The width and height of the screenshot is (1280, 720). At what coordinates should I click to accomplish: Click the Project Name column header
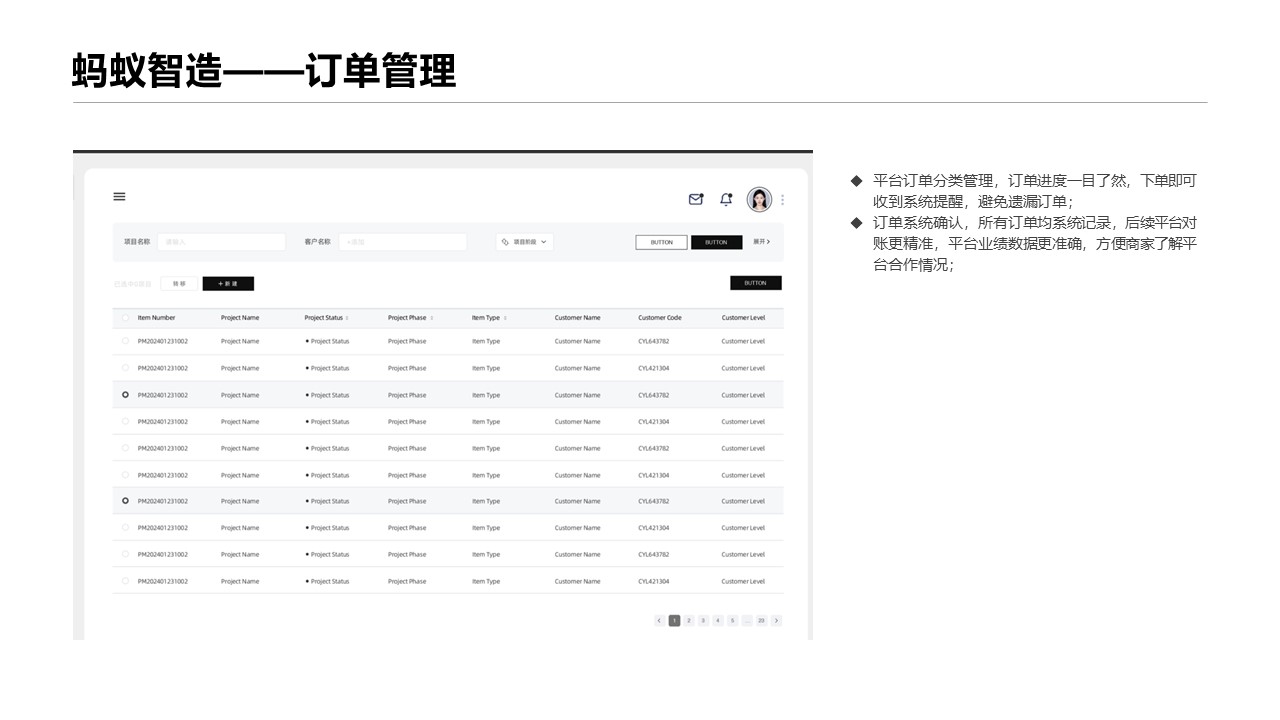click(x=240, y=318)
